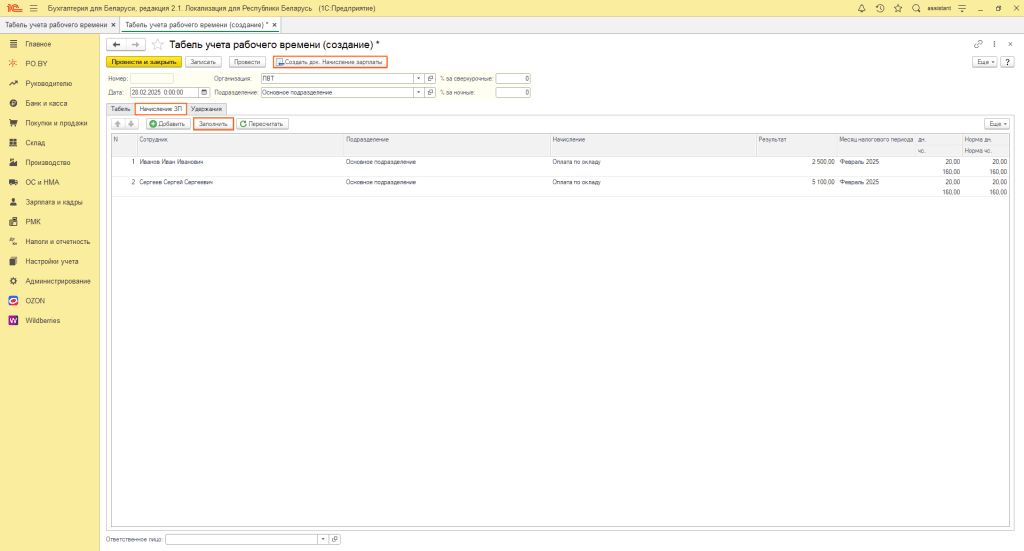The width and height of the screenshot is (1024, 551).
Task: Open the calendar picker for Дата
Action: click(x=204, y=93)
